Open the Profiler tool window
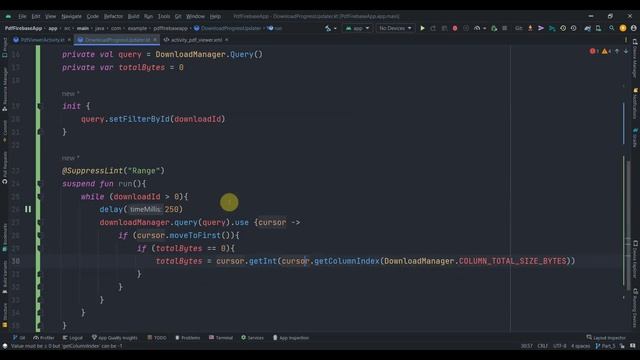640x360 pixels. point(44,338)
